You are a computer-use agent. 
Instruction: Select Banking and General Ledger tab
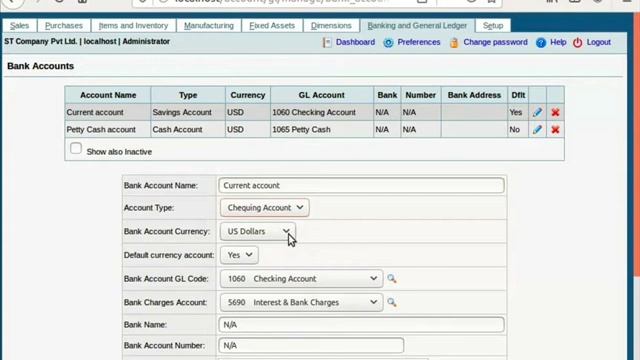point(417,25)
